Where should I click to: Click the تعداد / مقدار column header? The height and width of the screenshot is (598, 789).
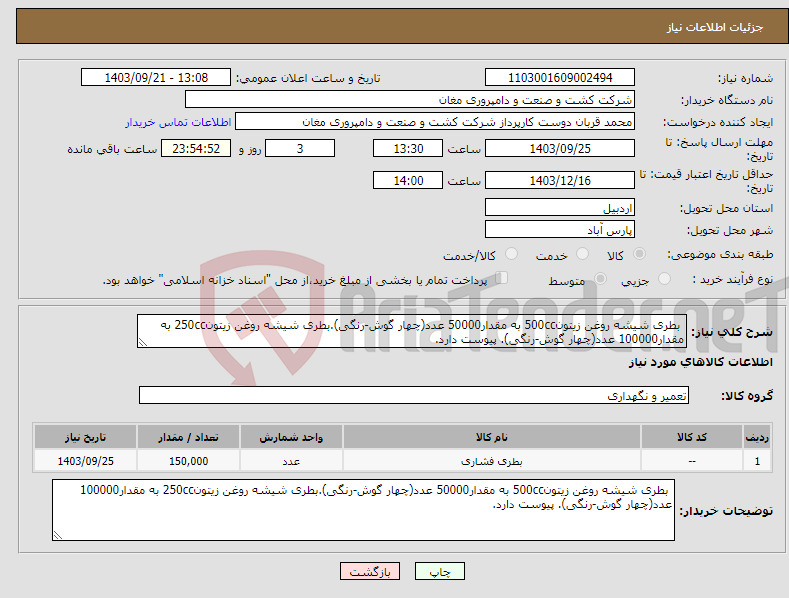click(188, 437)
